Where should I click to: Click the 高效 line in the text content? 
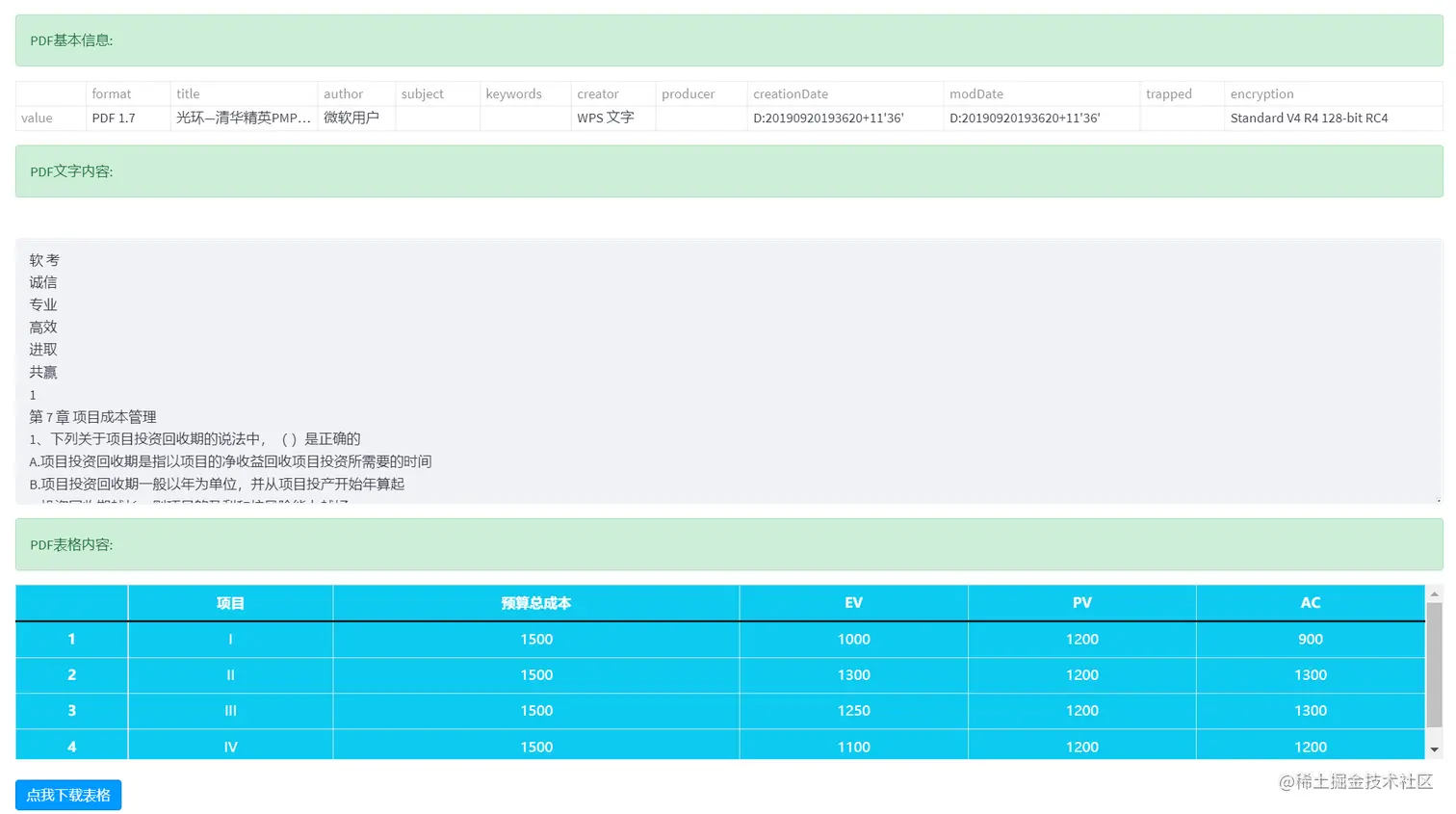(x=43, y=328)
